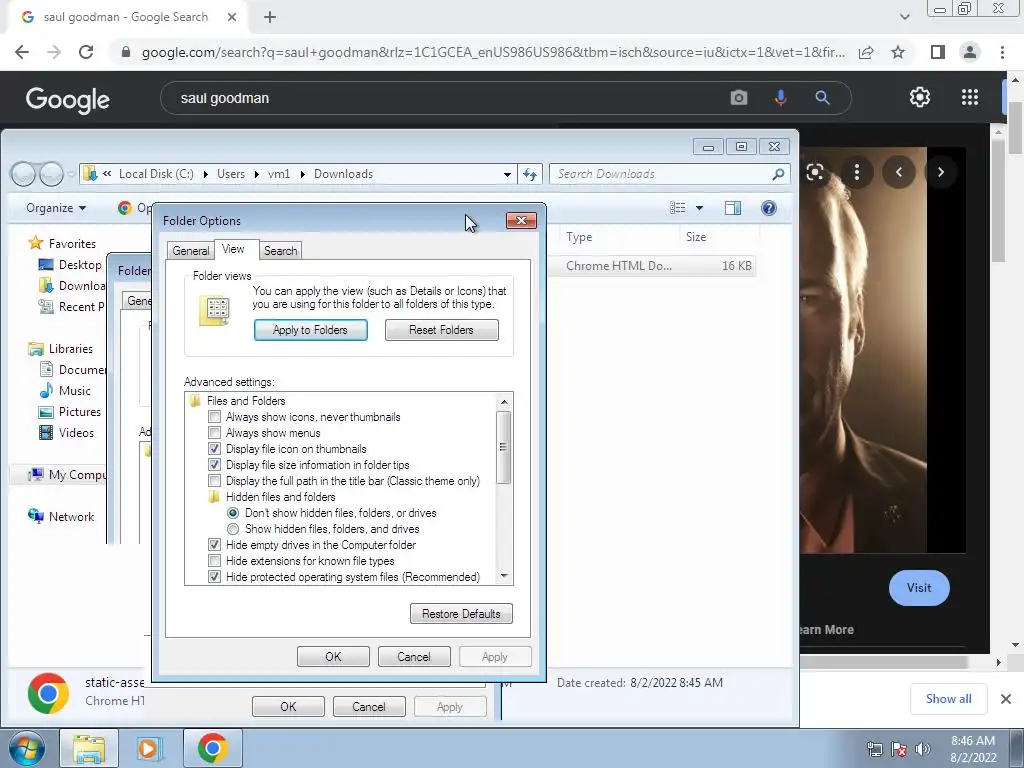
Task: Click the blue Visit button
Action: click(919, 588)
